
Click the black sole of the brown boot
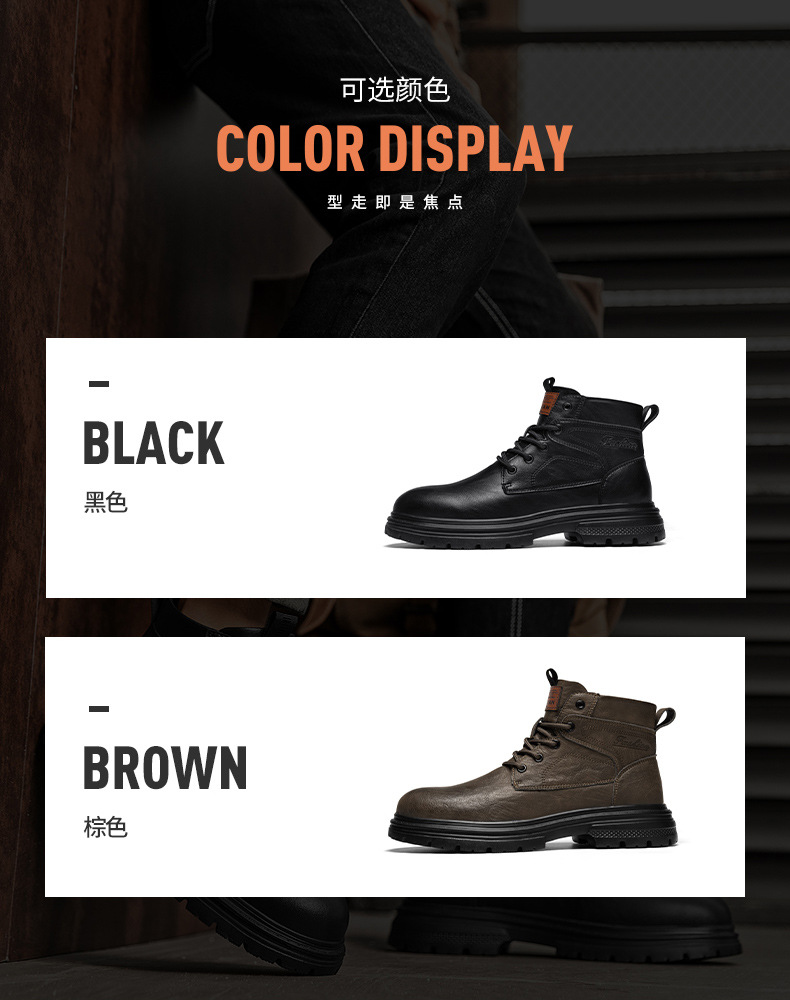[533, 830]
